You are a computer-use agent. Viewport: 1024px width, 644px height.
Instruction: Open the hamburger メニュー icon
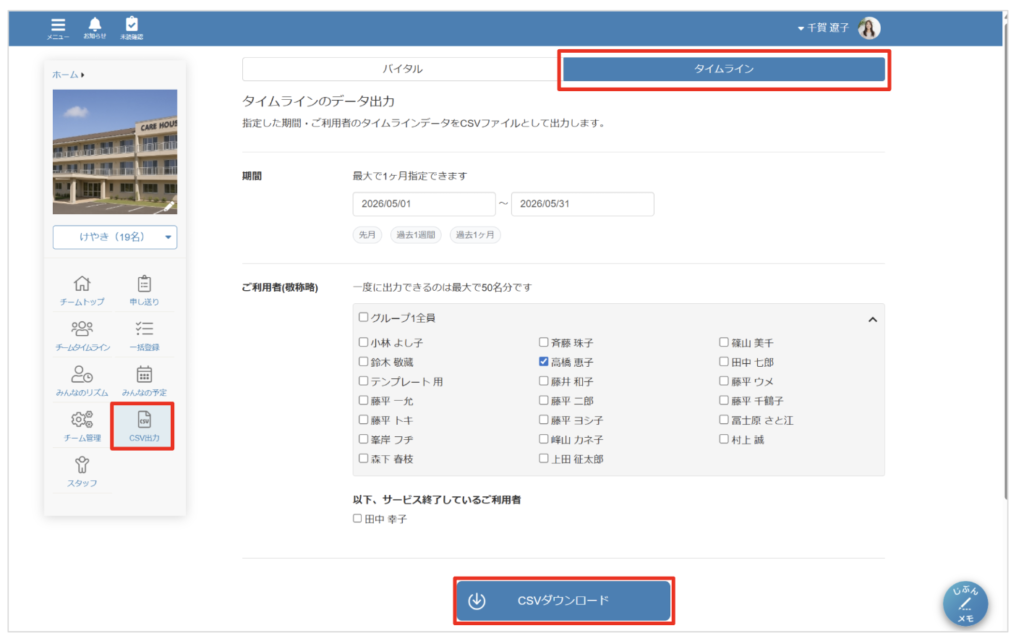click(58, 28)
